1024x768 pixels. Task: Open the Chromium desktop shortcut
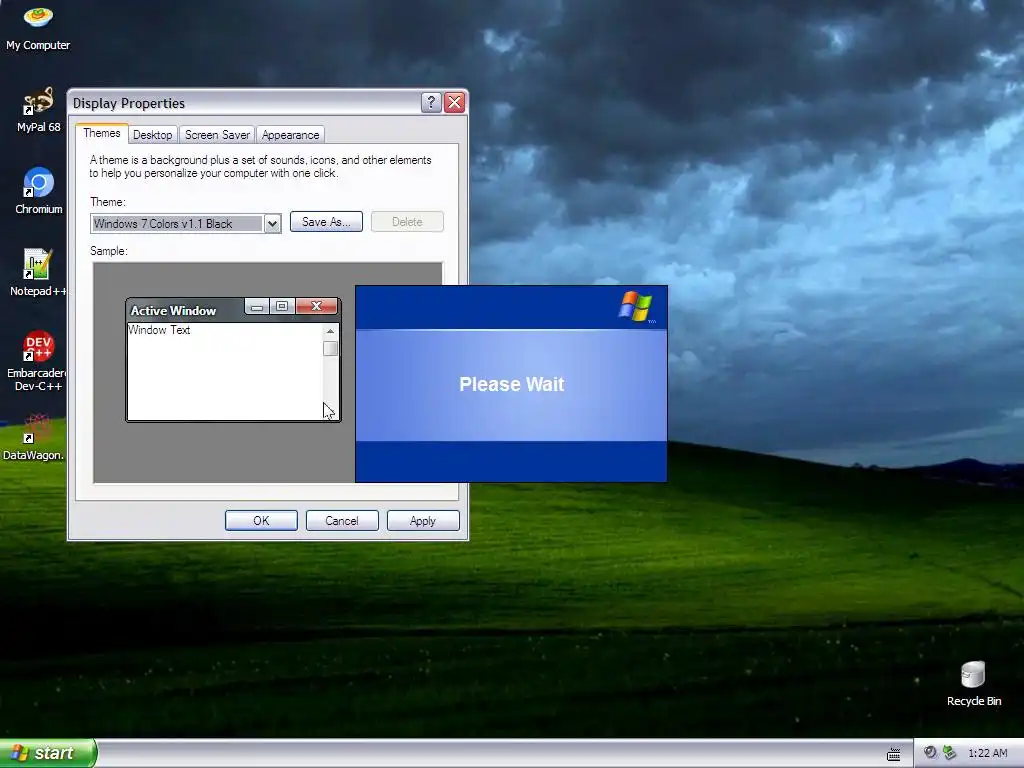tap(39, 191)
